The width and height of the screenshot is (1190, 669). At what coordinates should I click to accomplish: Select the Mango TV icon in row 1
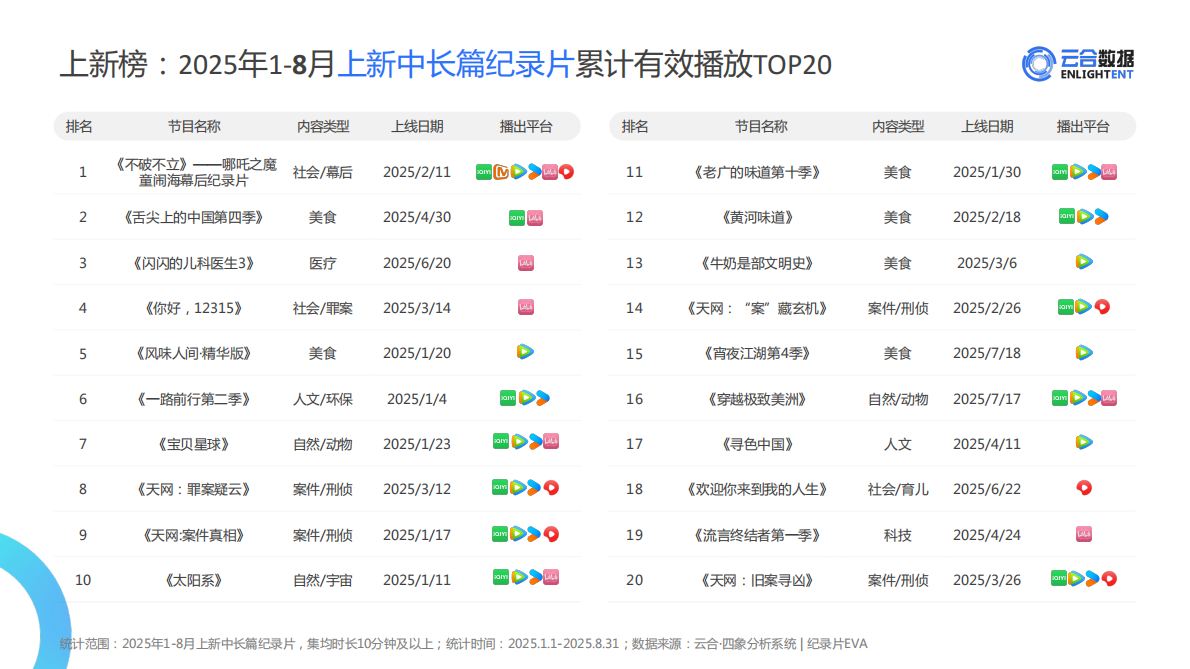point(500,171)
